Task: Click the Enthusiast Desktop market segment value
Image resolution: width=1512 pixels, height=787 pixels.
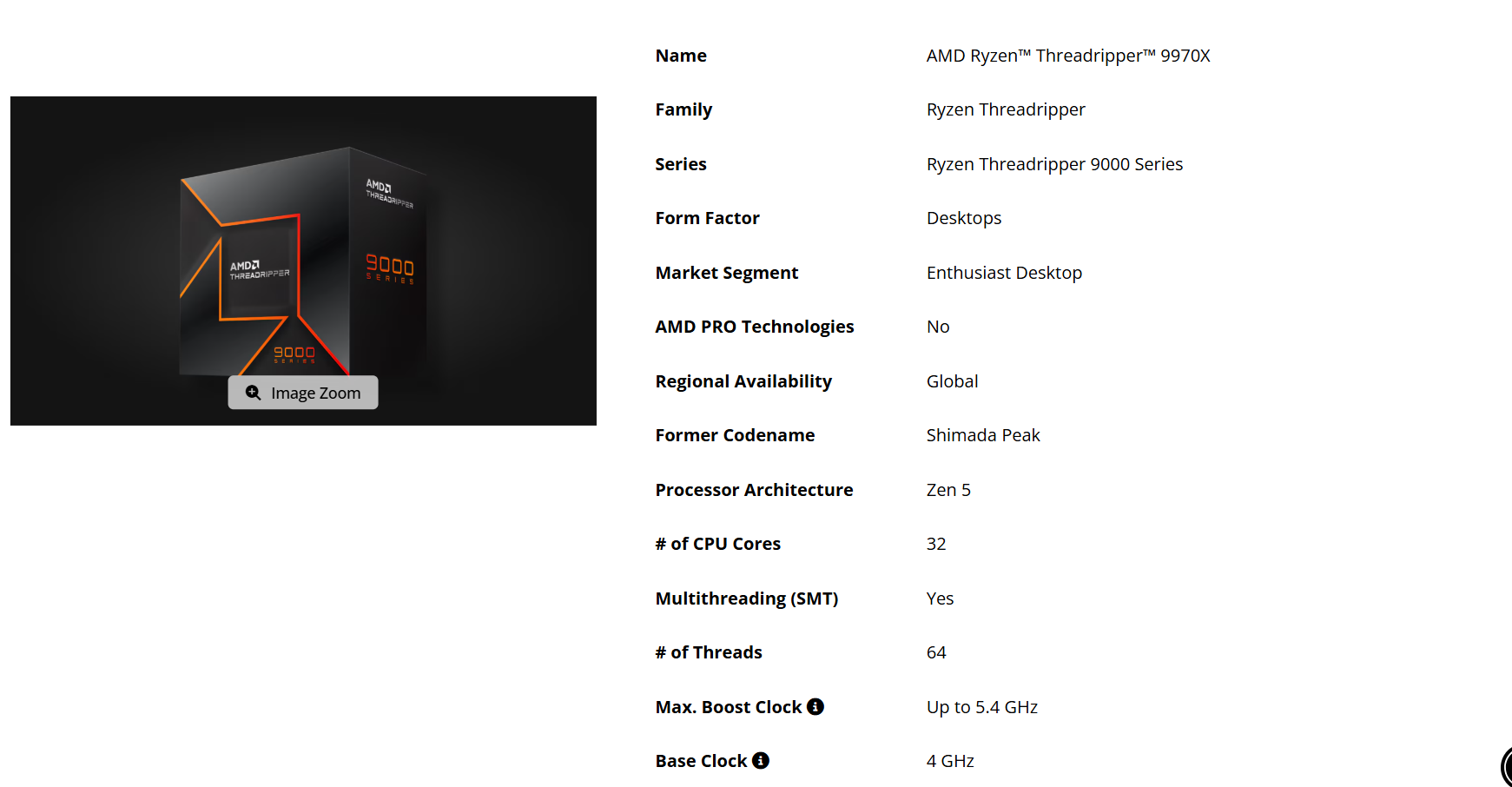Action: click(1003, 273)
